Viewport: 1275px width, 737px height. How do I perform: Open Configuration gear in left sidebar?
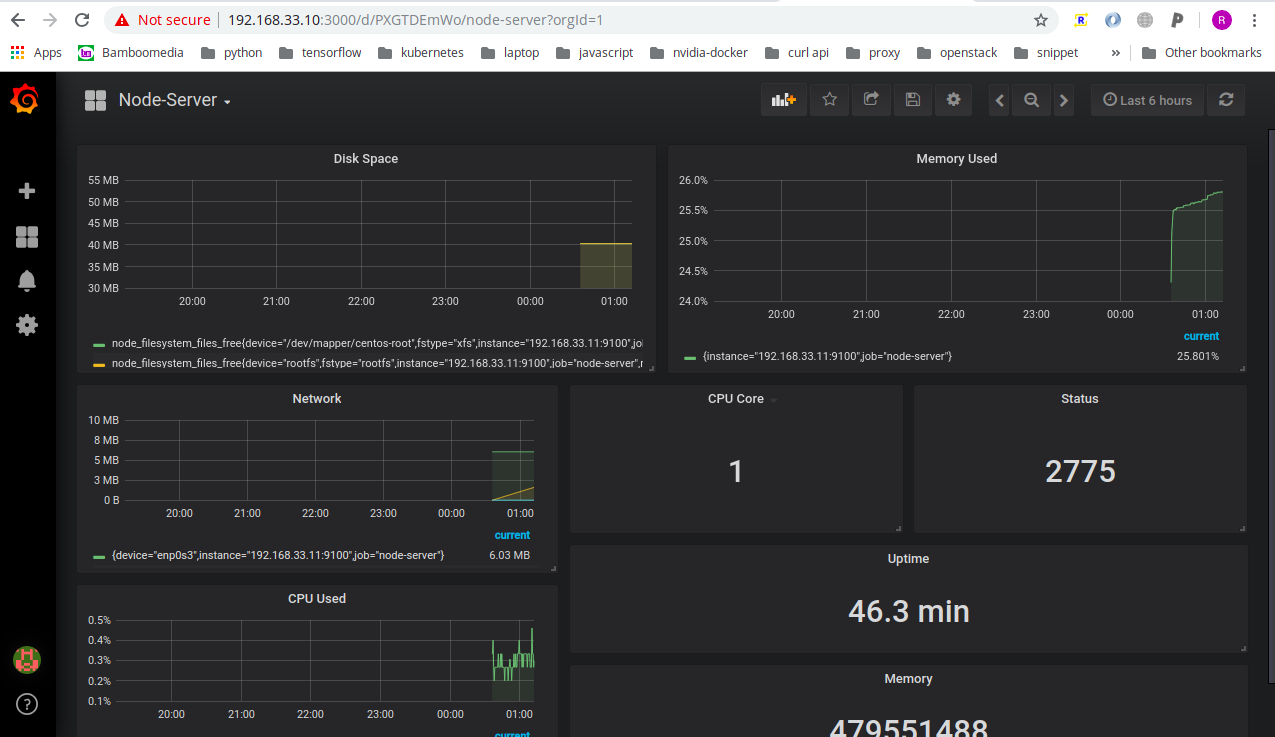click(x=27, y=325)
